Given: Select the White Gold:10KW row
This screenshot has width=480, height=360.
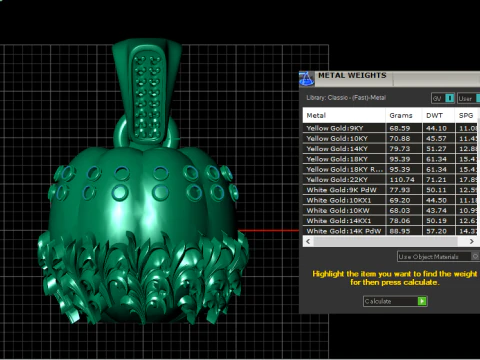Looking at the screenshot, I should [390, 211].
